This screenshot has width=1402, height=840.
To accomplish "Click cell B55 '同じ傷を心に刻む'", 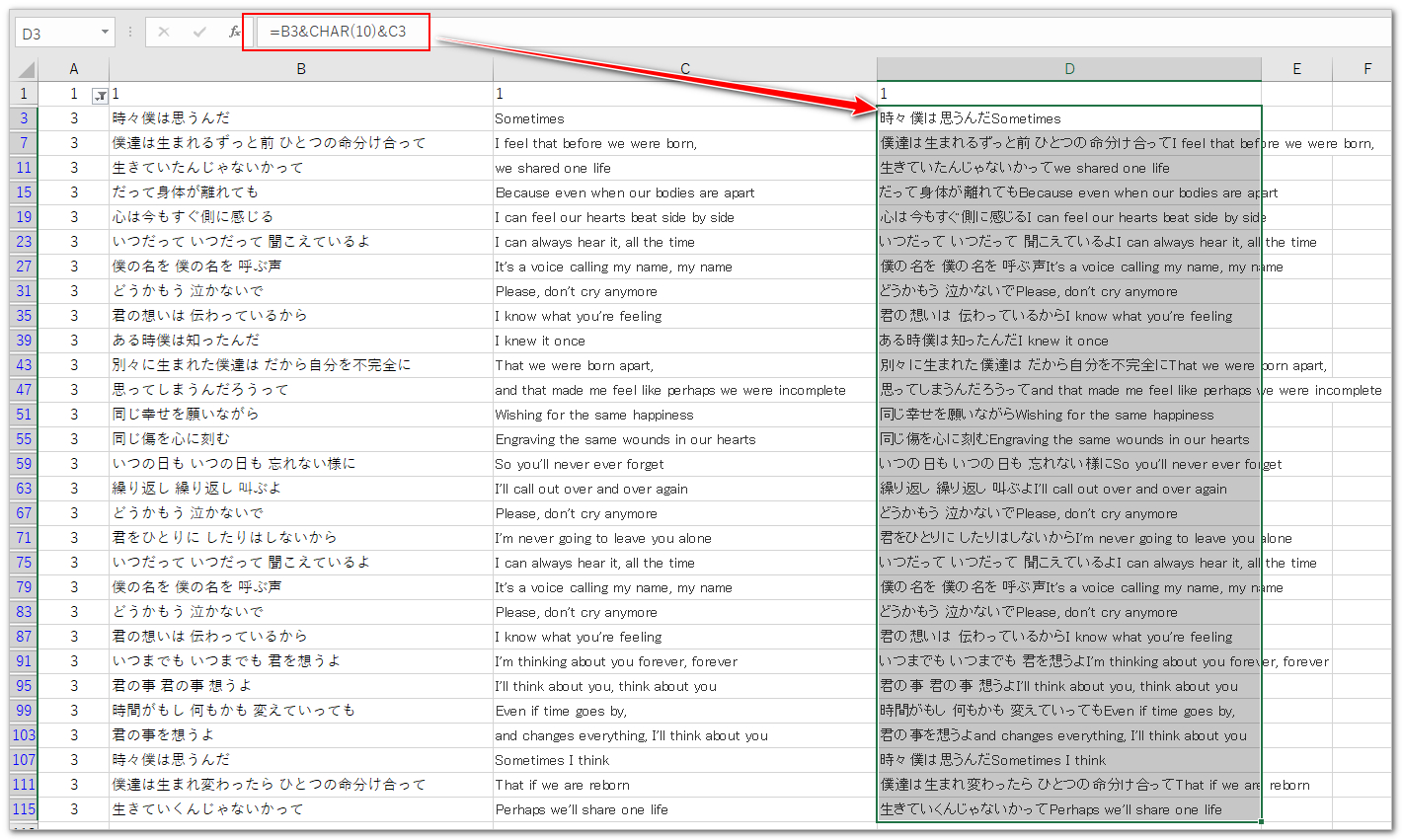I will coord(301,439).
